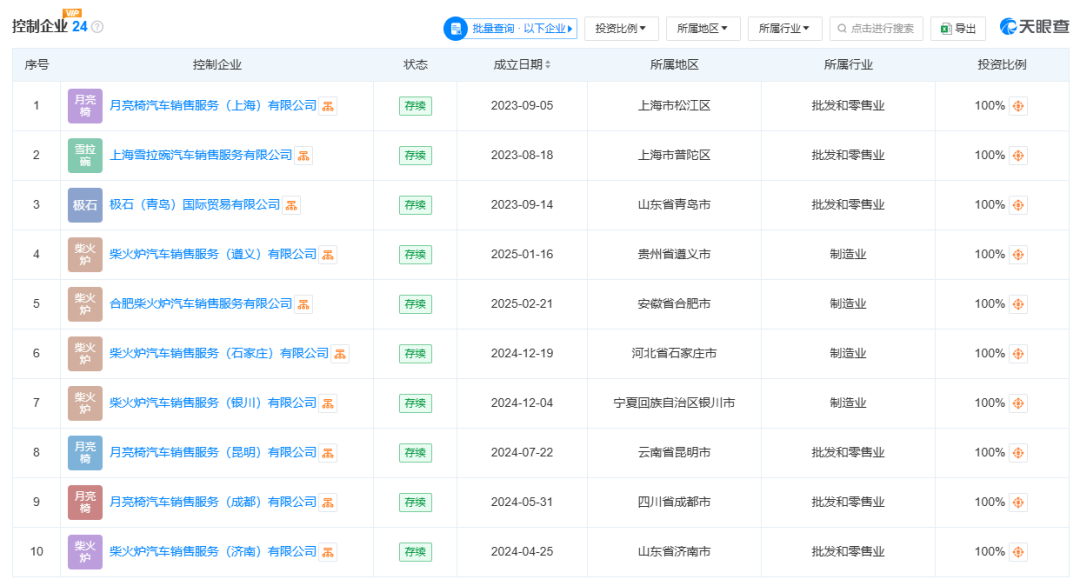Export the list with 导出 button
Screen dimensions: 1080x586
point(957,29)
